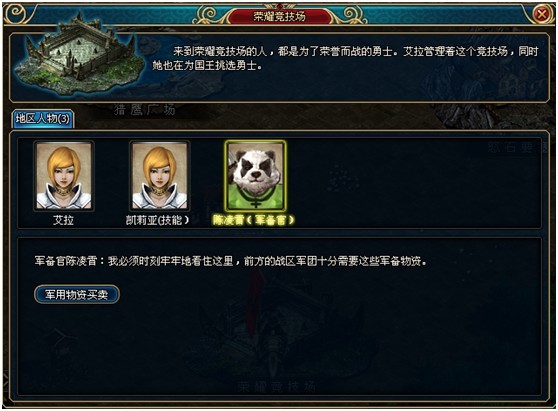Select the 凯莉亚(技能) character portrait
Screen dimensions: 558x411
point(159,176)
